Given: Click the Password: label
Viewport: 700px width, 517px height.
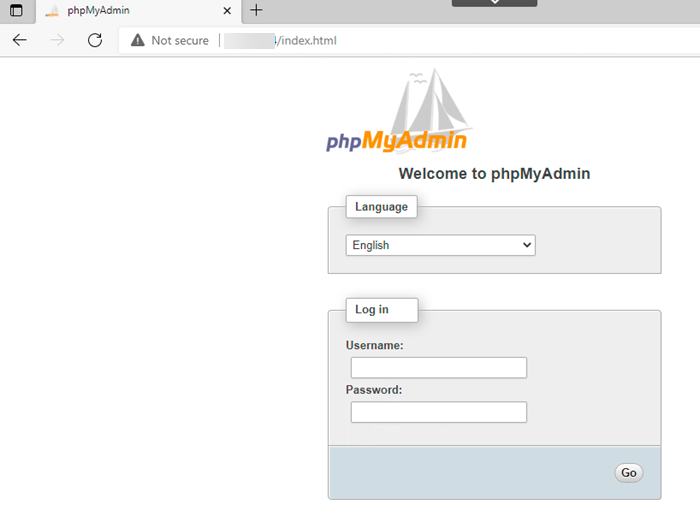Looking at the screenshot, I should pos(374,390).
